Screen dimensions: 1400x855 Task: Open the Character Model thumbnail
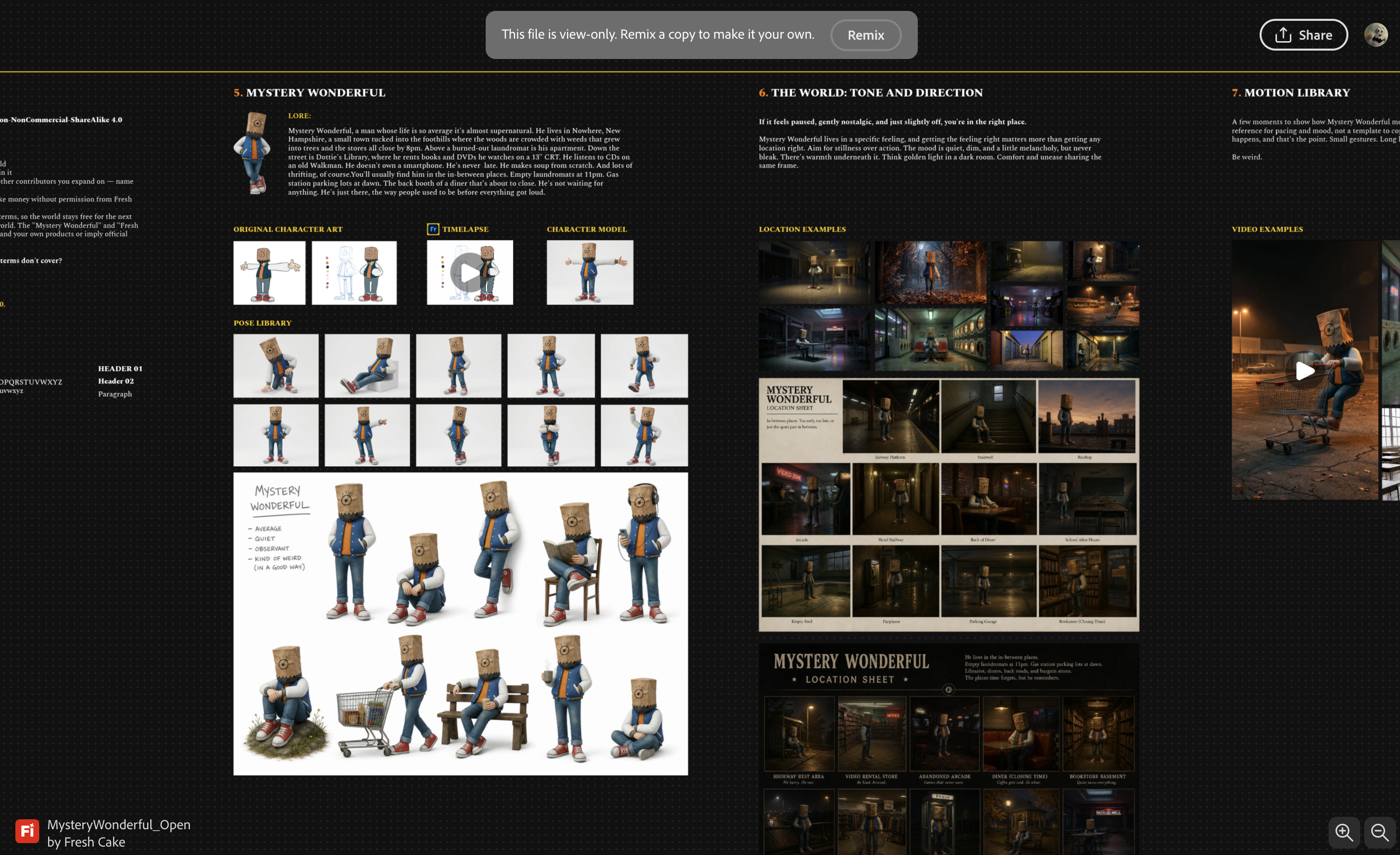pyautogui.click(x=590, y=273)
